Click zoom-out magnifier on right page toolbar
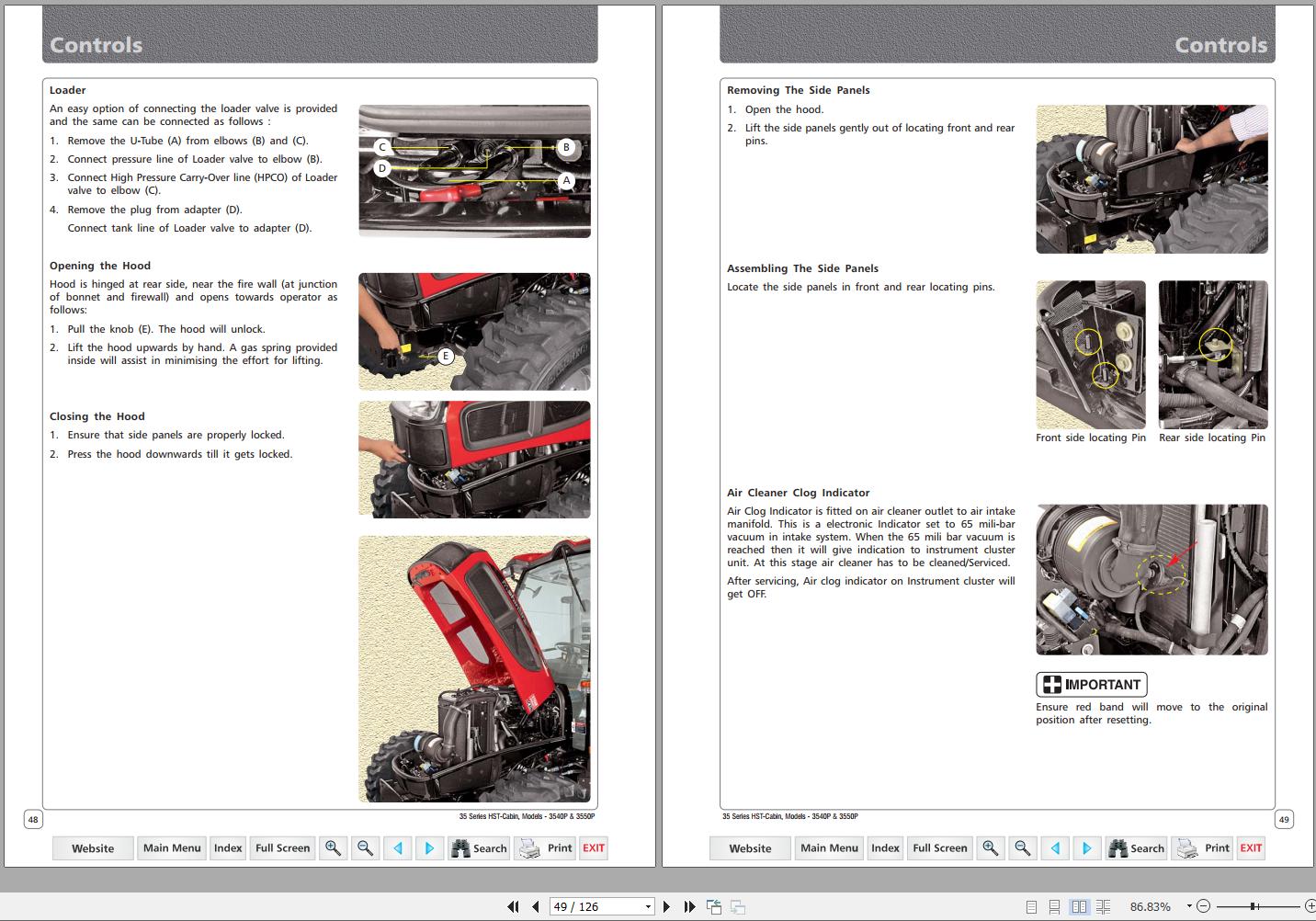 coord(1022,848)
